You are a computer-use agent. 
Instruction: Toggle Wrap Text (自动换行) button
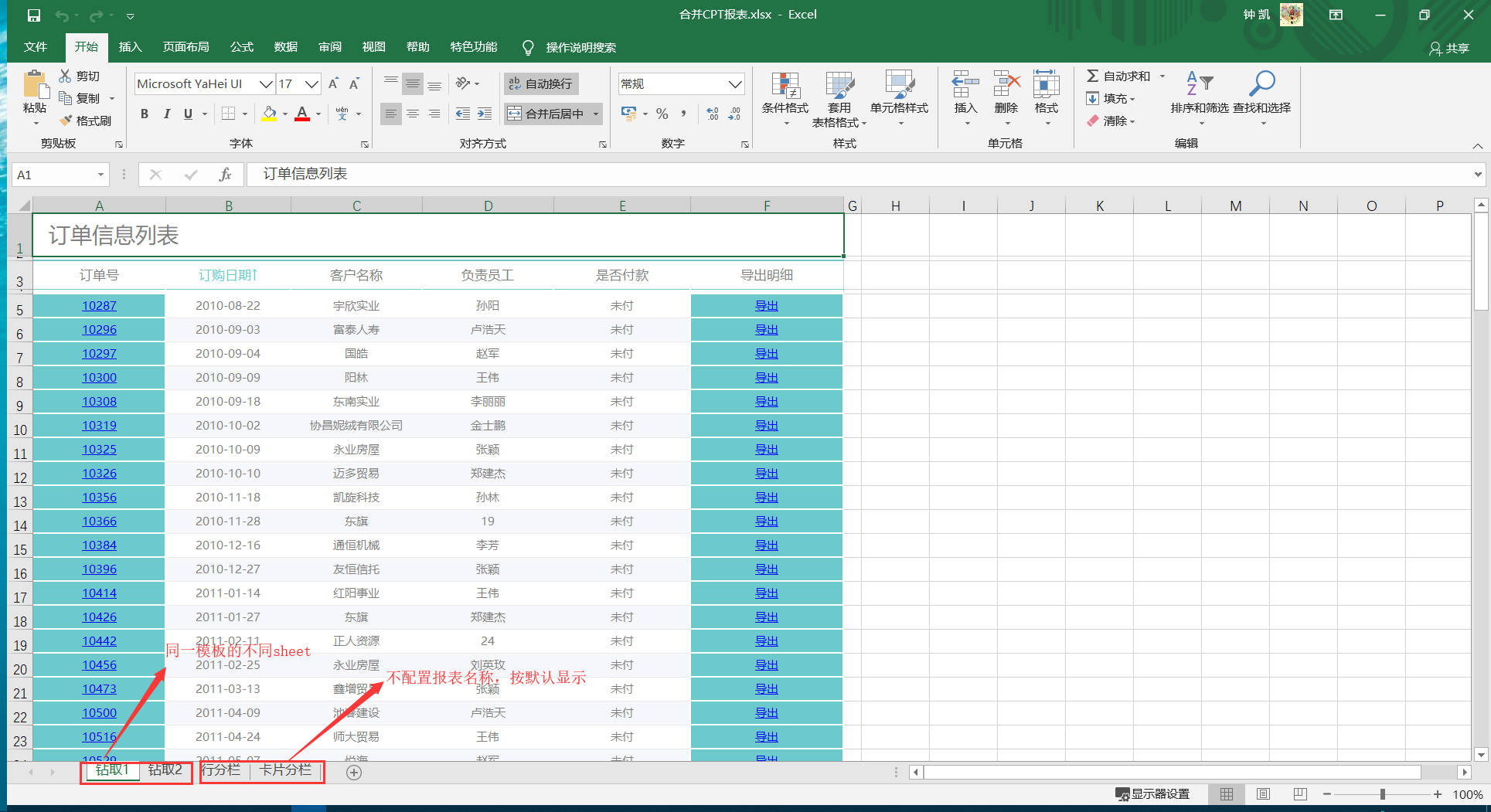tap(541, 83)
